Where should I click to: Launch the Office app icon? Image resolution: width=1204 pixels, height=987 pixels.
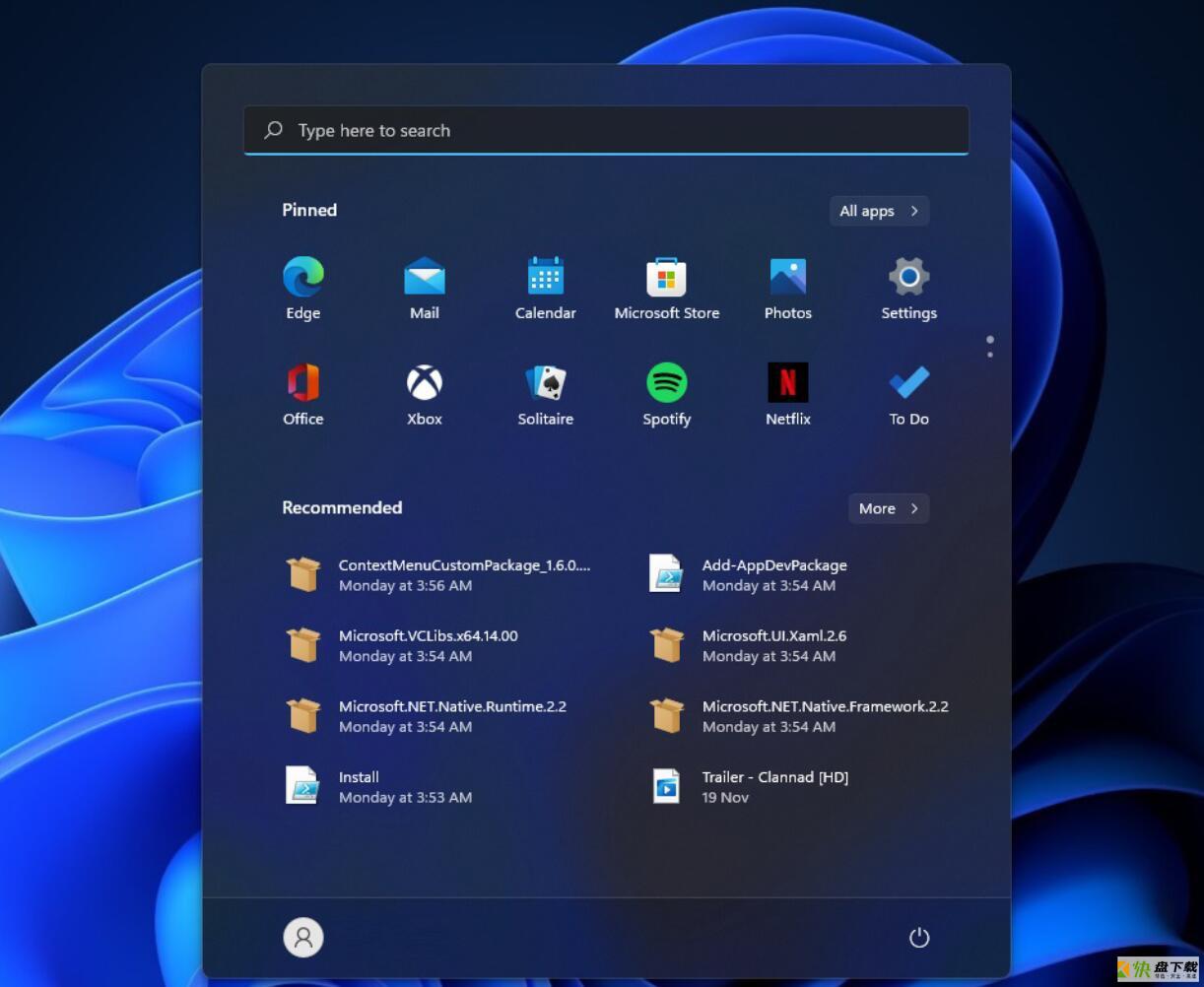[303, 382]
